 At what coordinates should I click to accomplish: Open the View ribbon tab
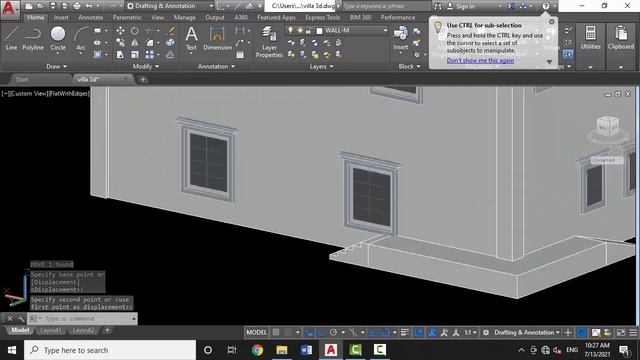tap(158, 18)
